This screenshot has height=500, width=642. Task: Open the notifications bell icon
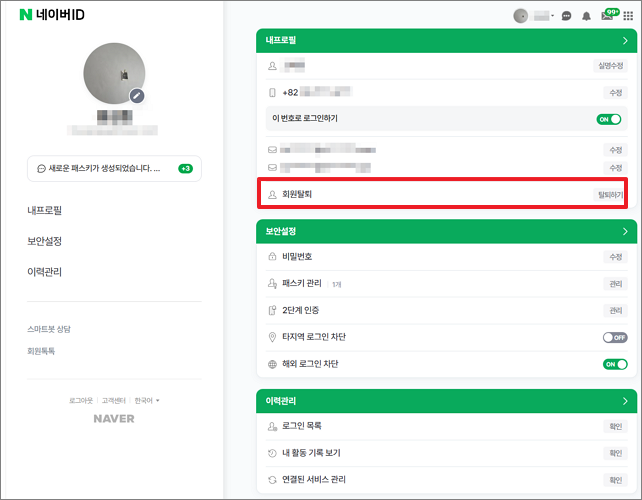click(x=587, y=16)
